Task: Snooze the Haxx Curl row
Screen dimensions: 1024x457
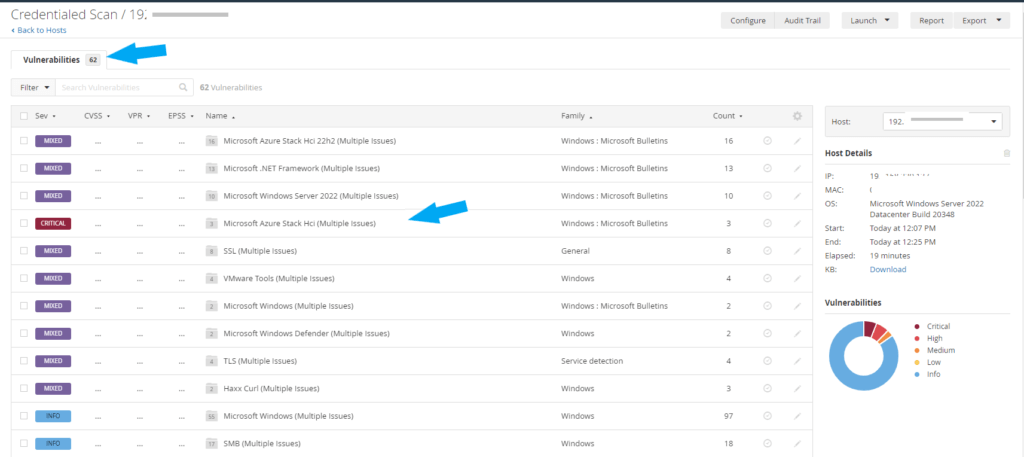Action: 768,388
